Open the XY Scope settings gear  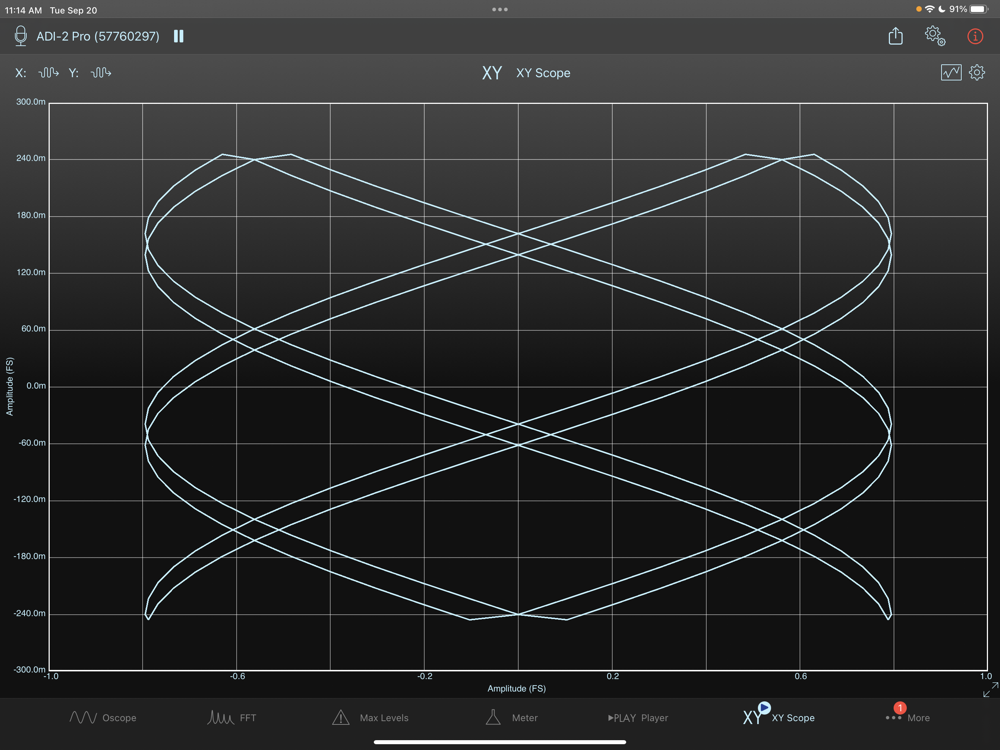click(x=977, y=72)
